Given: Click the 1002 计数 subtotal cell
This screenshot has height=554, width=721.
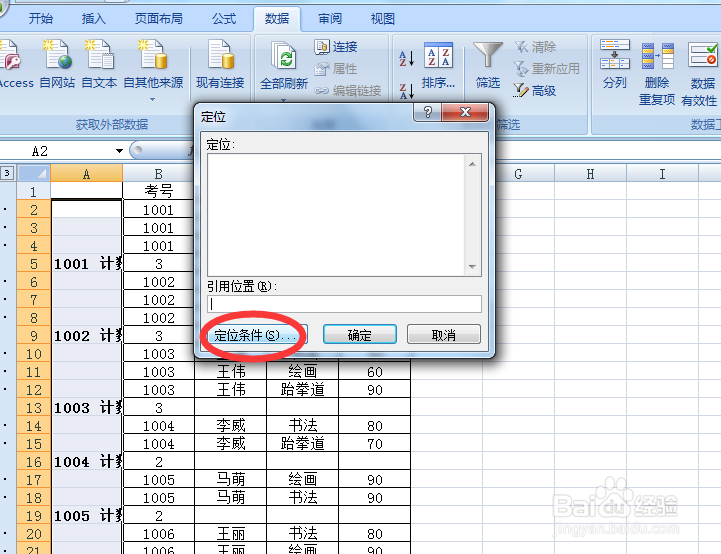Looking at the screenshot, I should [x=86, y=336].
